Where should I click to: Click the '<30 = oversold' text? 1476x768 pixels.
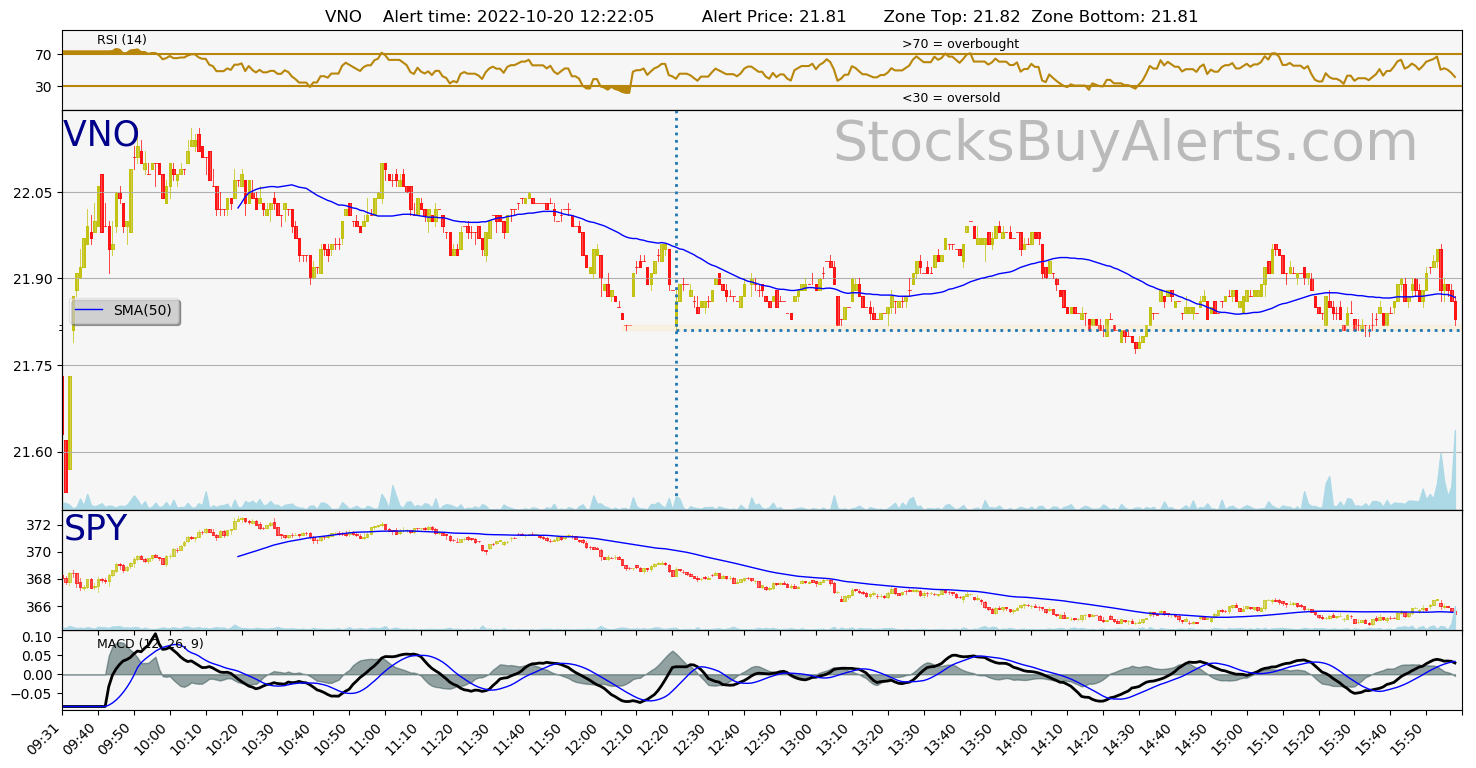(951, 98)
